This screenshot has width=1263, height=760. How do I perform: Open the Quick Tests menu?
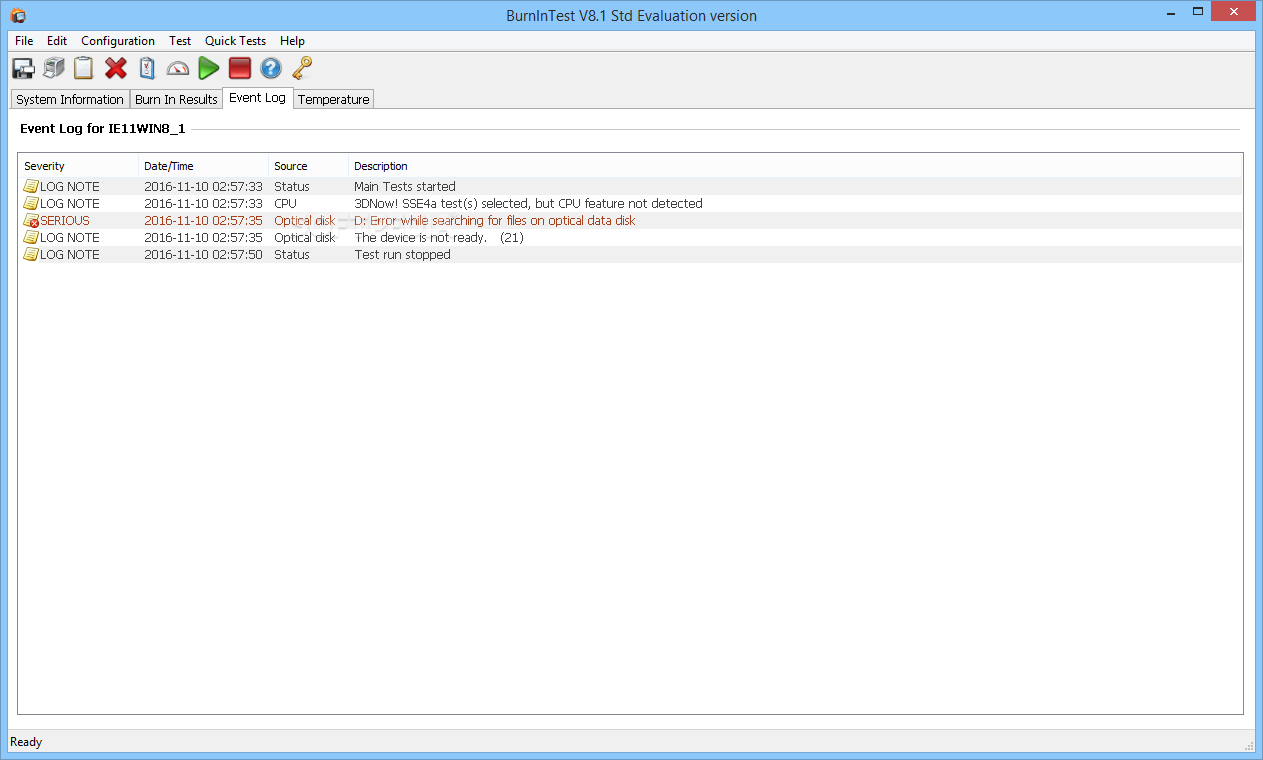[x=235, y=41]
